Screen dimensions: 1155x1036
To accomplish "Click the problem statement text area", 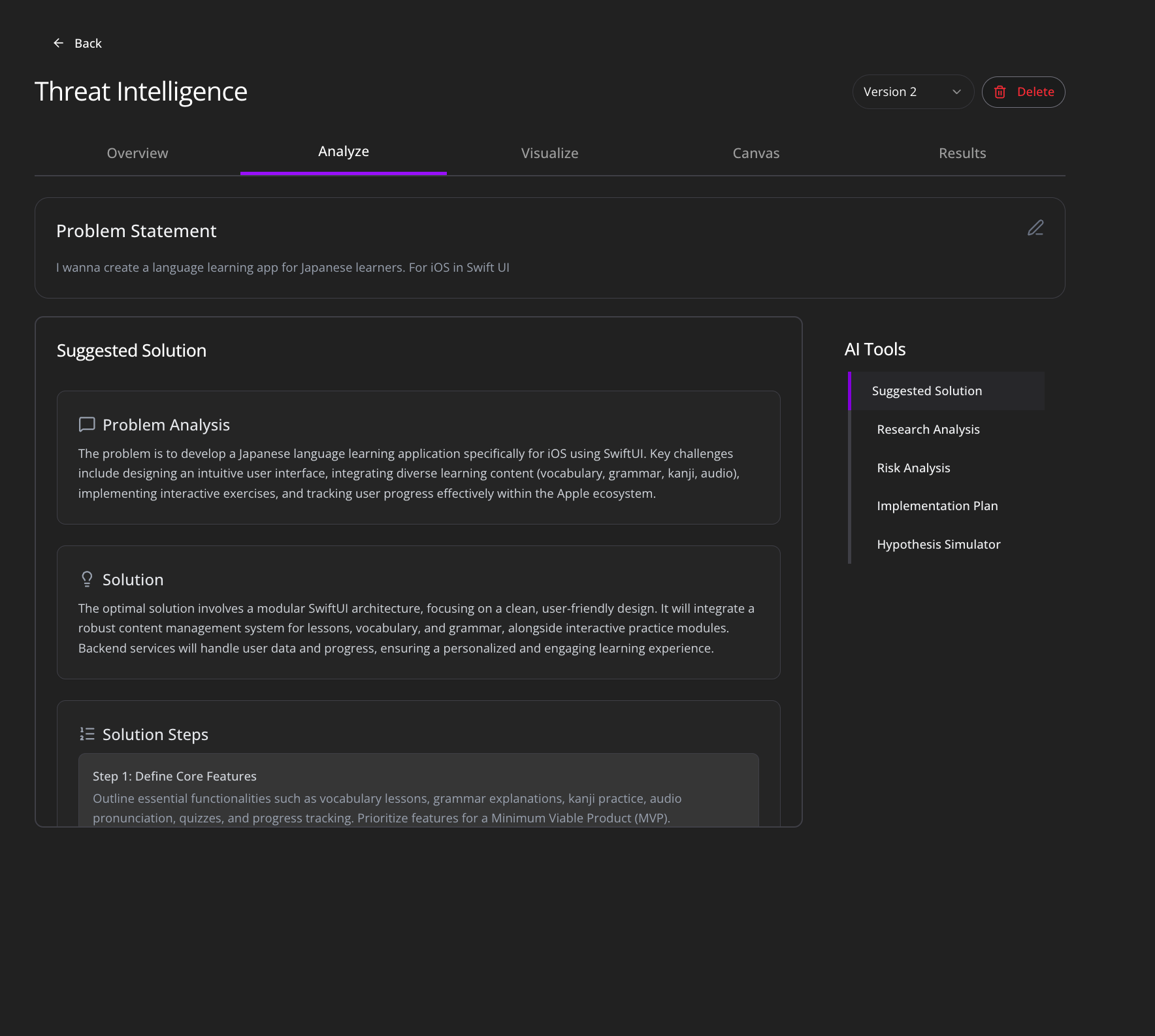I will (x=283, y=267).
